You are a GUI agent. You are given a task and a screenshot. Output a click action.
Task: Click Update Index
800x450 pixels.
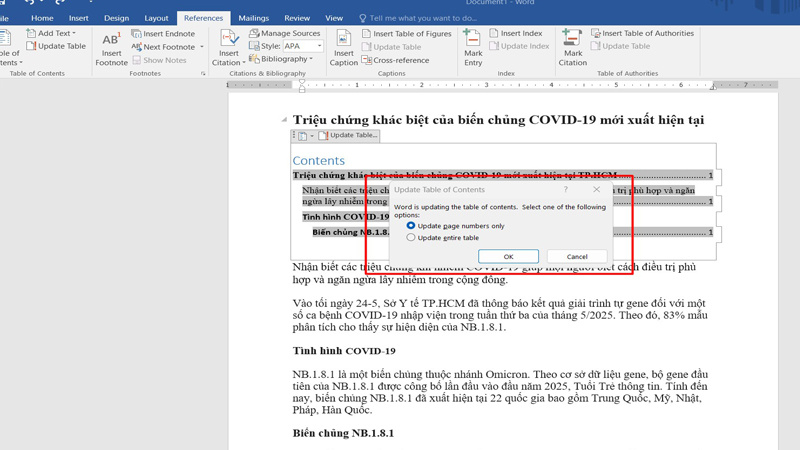click(x=519, y=46)
